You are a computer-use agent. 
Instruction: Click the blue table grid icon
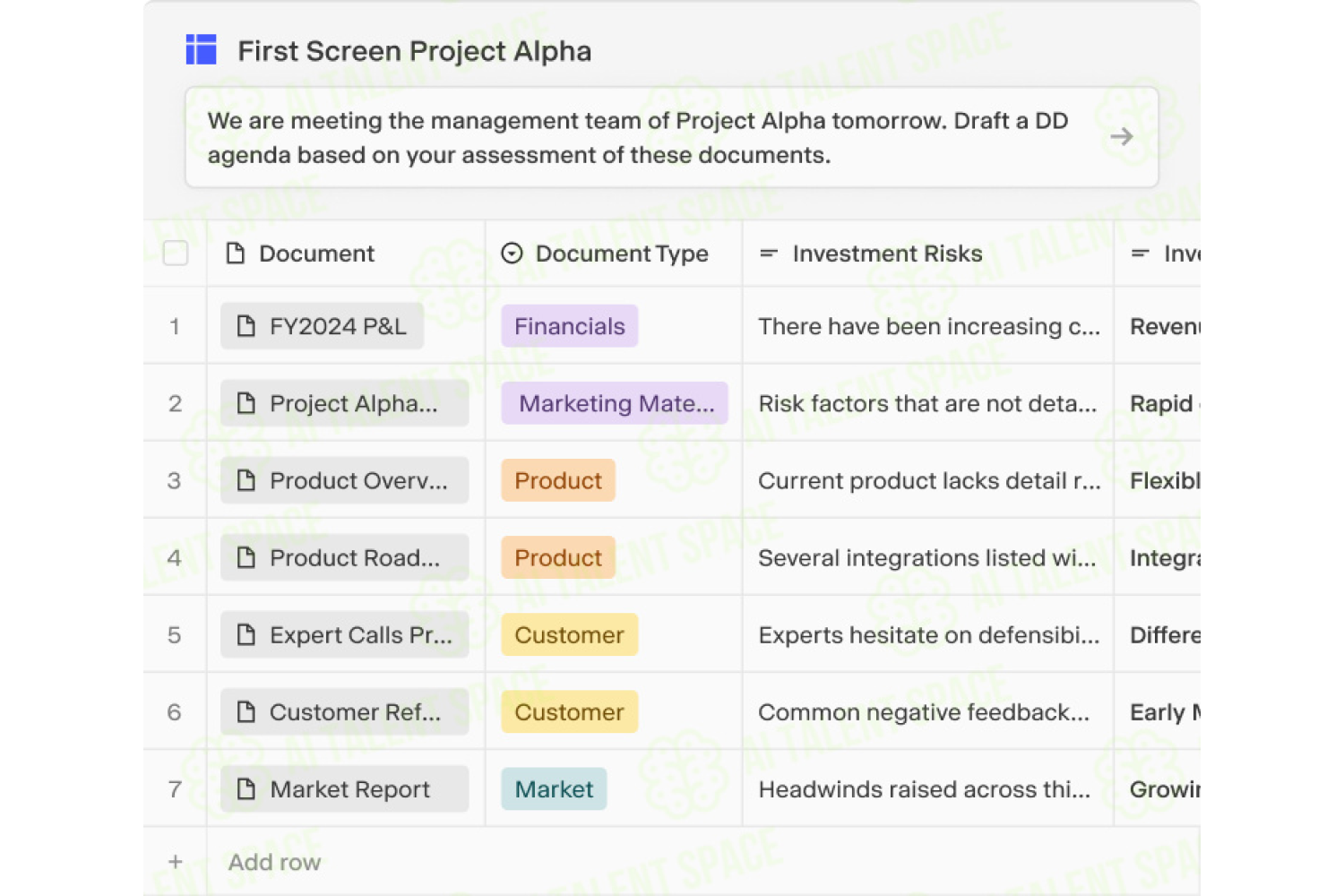pyautogui.click(x=201, y=49)
